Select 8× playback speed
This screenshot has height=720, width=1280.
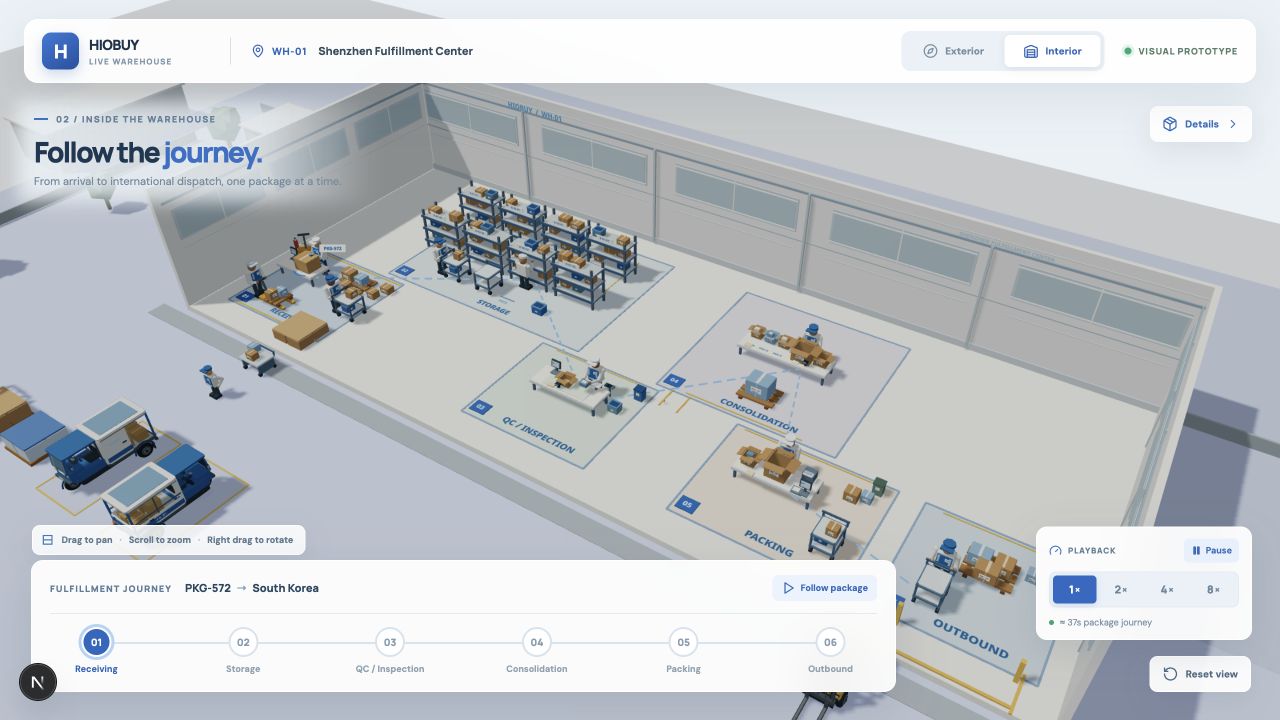[x=1213, y=590]
